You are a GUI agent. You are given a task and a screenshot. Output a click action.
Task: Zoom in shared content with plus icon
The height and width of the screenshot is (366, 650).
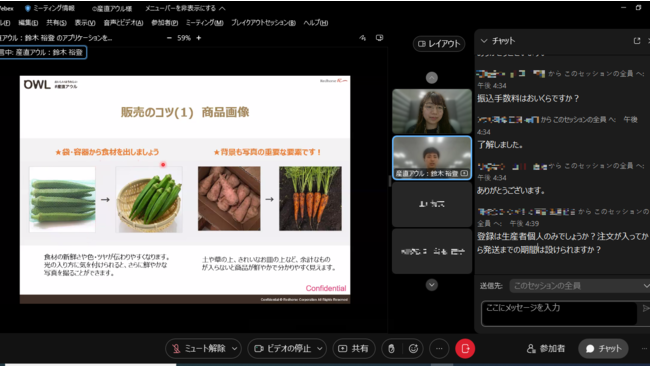pos(199,38)
